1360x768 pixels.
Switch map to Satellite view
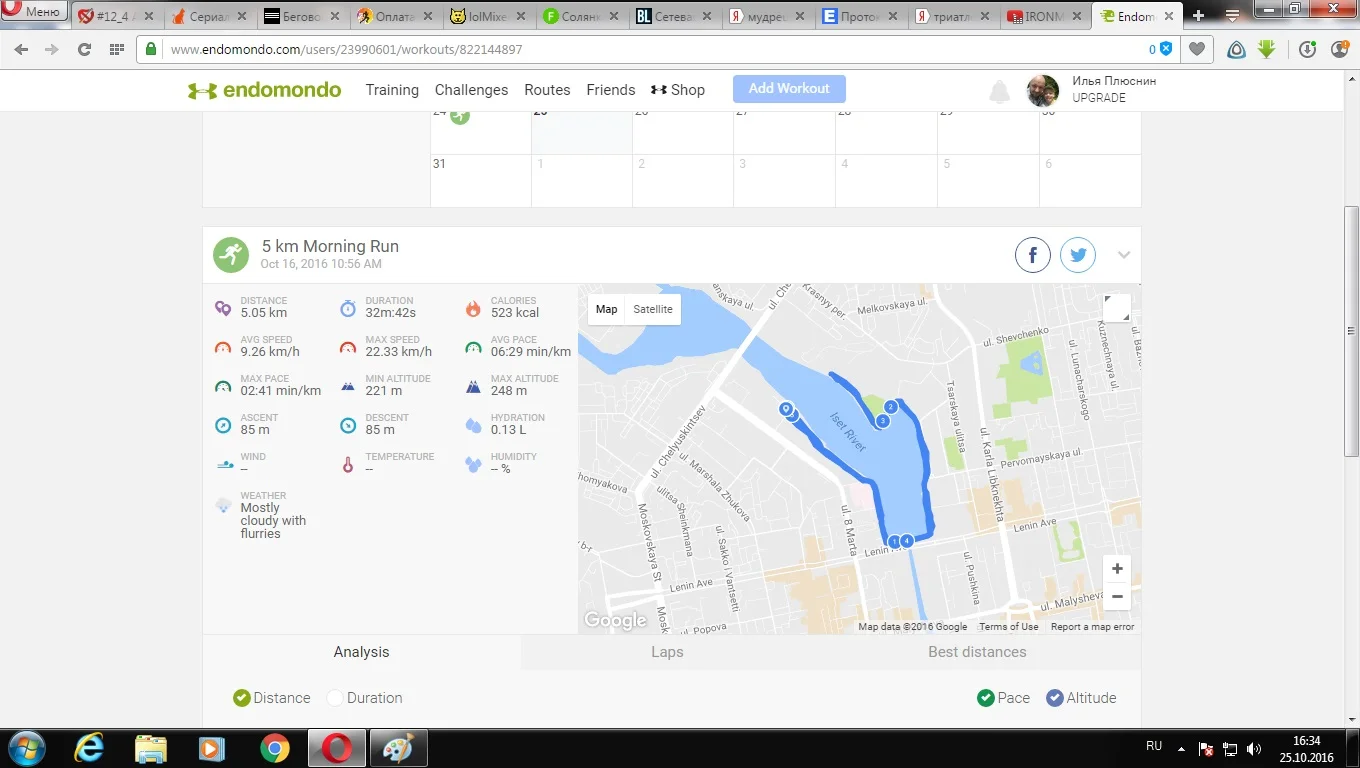653,310
